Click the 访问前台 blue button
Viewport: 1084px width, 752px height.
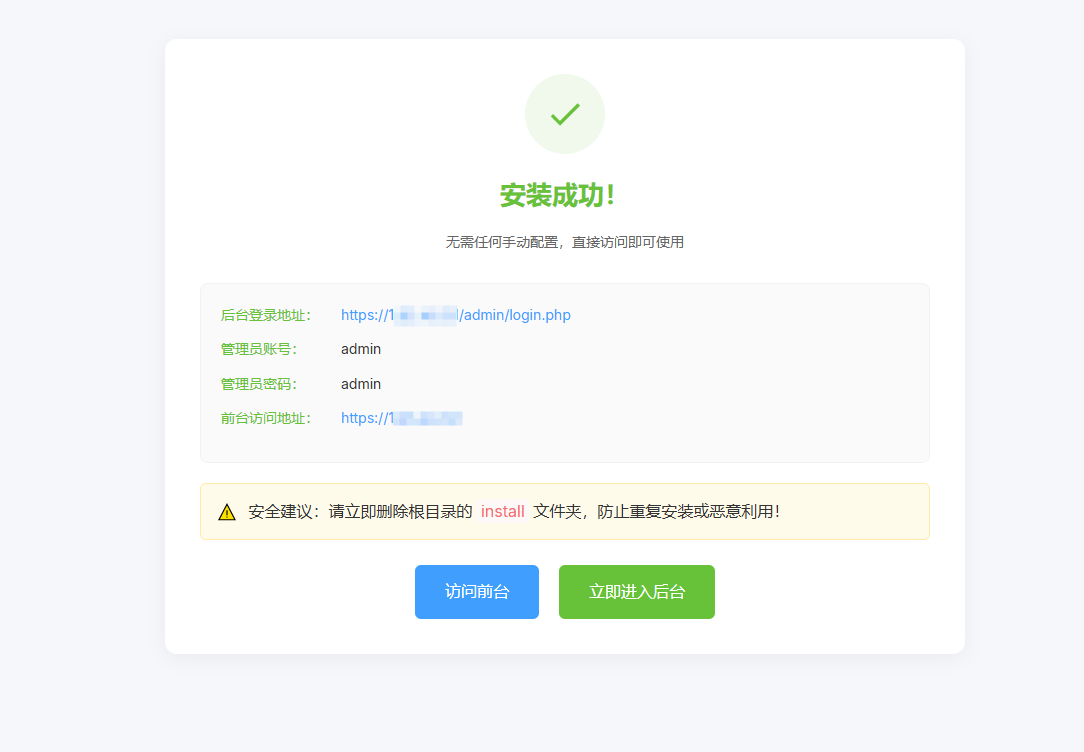(477, 592)
